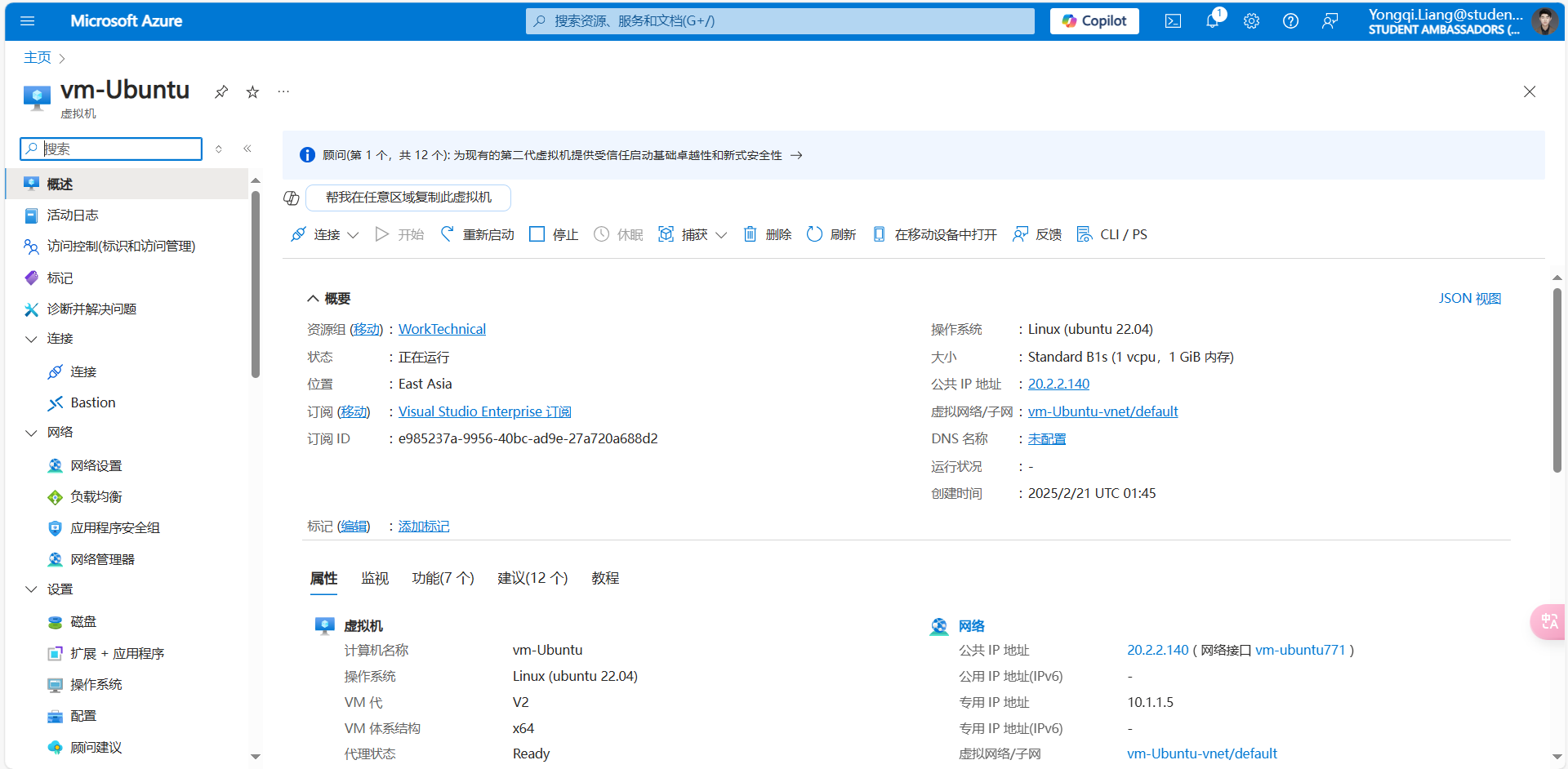Viewport: 1568px width, 769px height.
Task: Click the 休眠 hibernate button
Action: [618, 234]
